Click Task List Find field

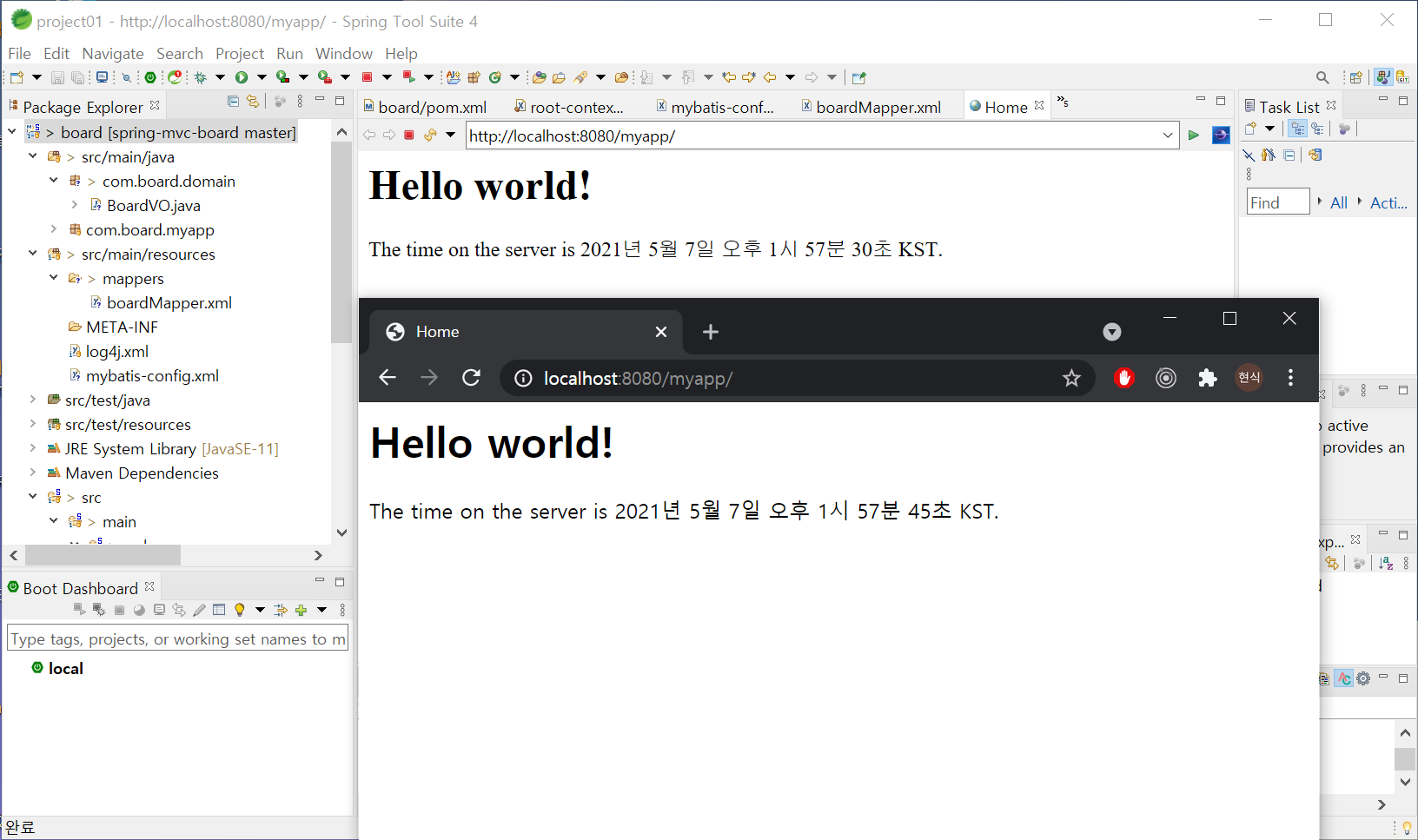(x=1278, y=202)
